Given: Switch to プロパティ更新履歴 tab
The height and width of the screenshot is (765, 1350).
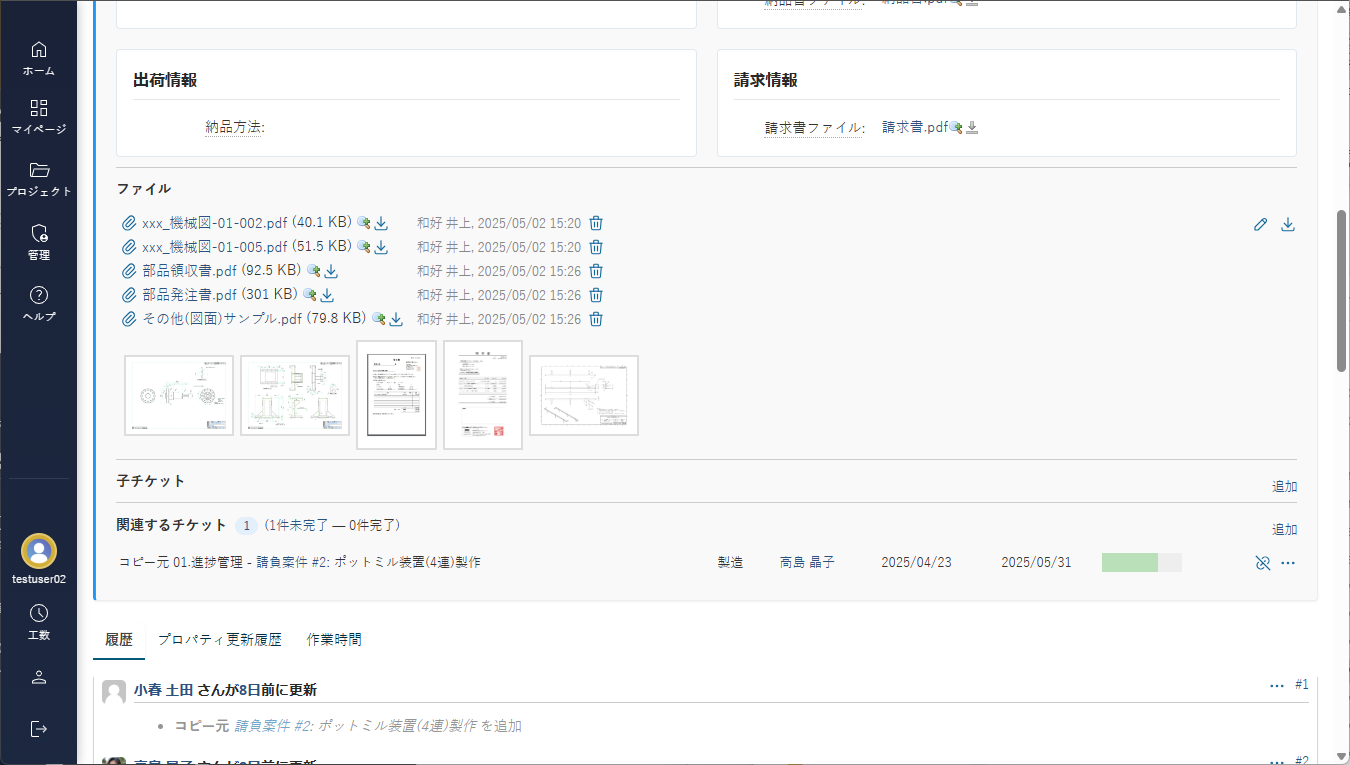Looking at the screenshot, I should point(219,640).
